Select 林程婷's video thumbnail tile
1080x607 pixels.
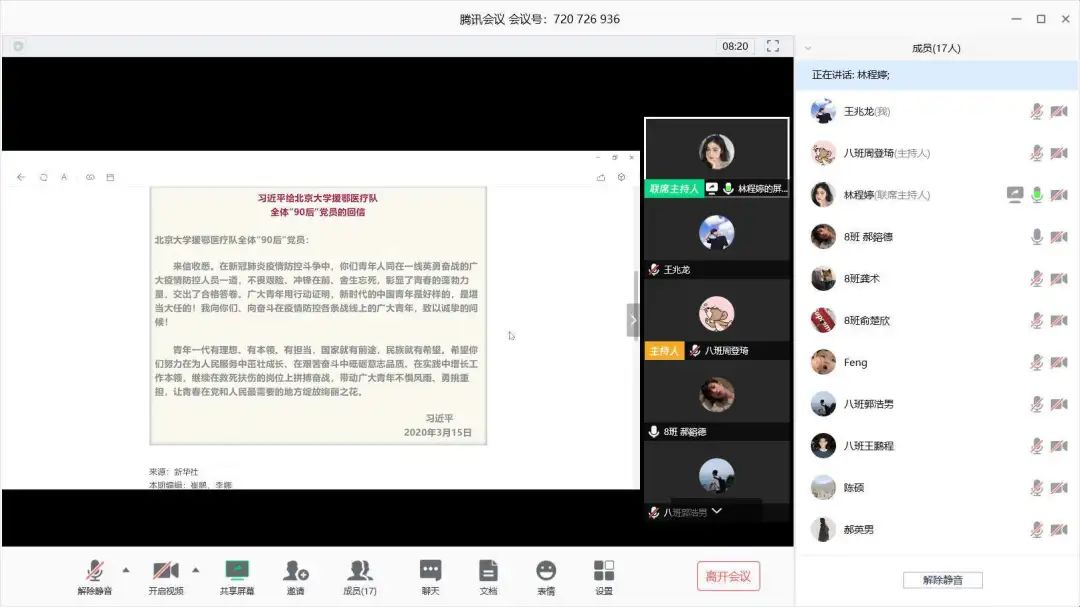716,156
